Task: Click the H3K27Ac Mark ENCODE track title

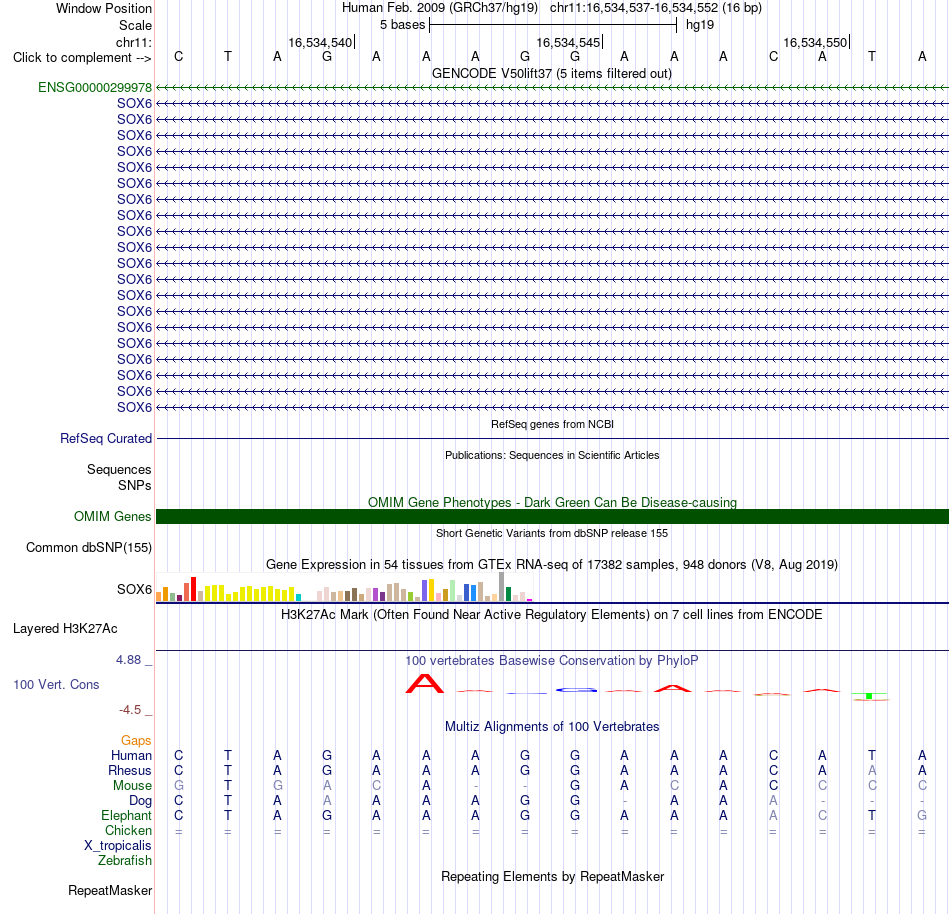Action: (x=552, y=614)
